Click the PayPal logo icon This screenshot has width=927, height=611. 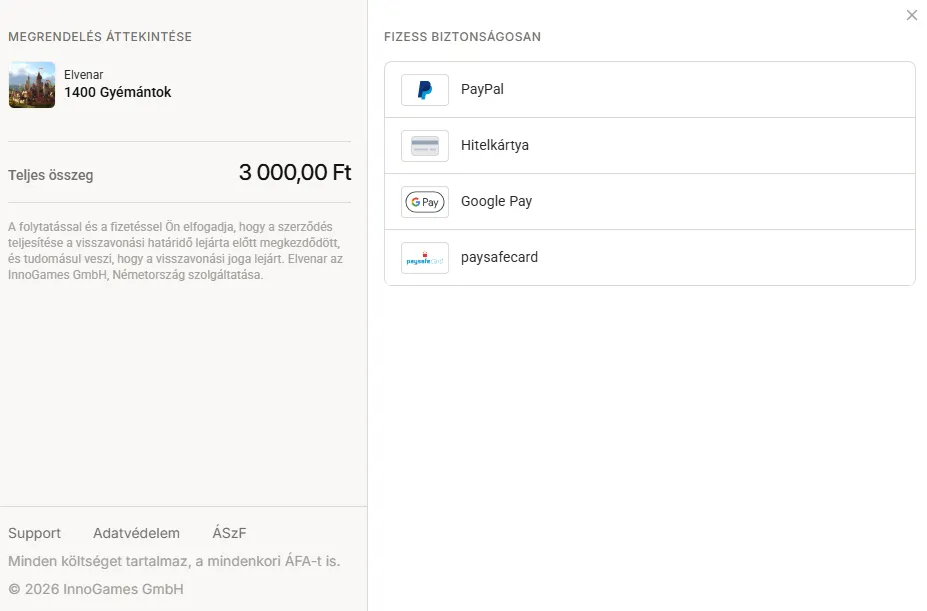[x=424, y=90]
